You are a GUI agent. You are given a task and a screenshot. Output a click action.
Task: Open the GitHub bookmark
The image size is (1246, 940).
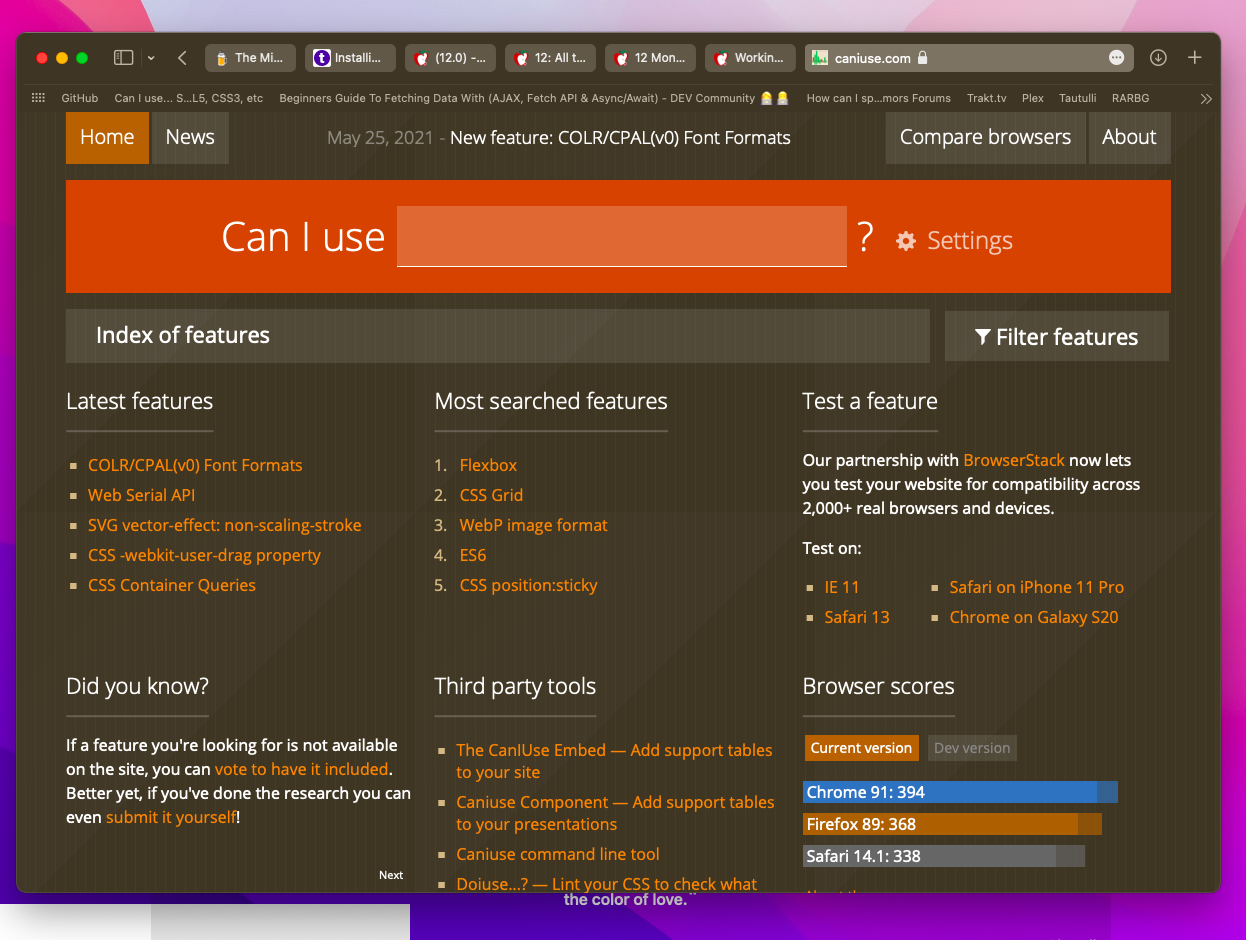(80, 98)
